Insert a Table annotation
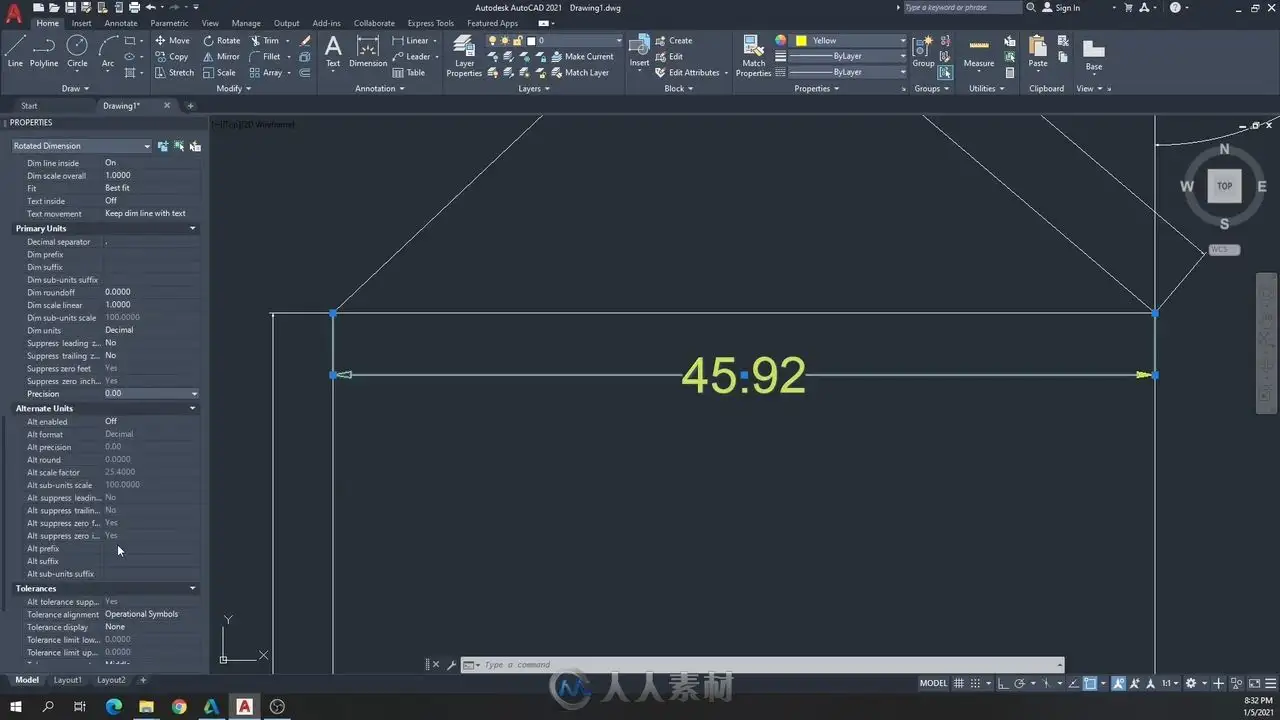 [x=409, y=73]
